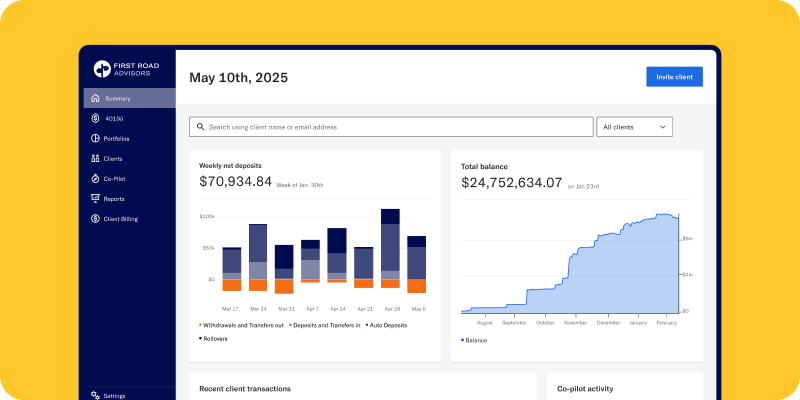Open the Settings gear icon
The width and height of the screenshot is (800, 400).
[x=95, y=395]
